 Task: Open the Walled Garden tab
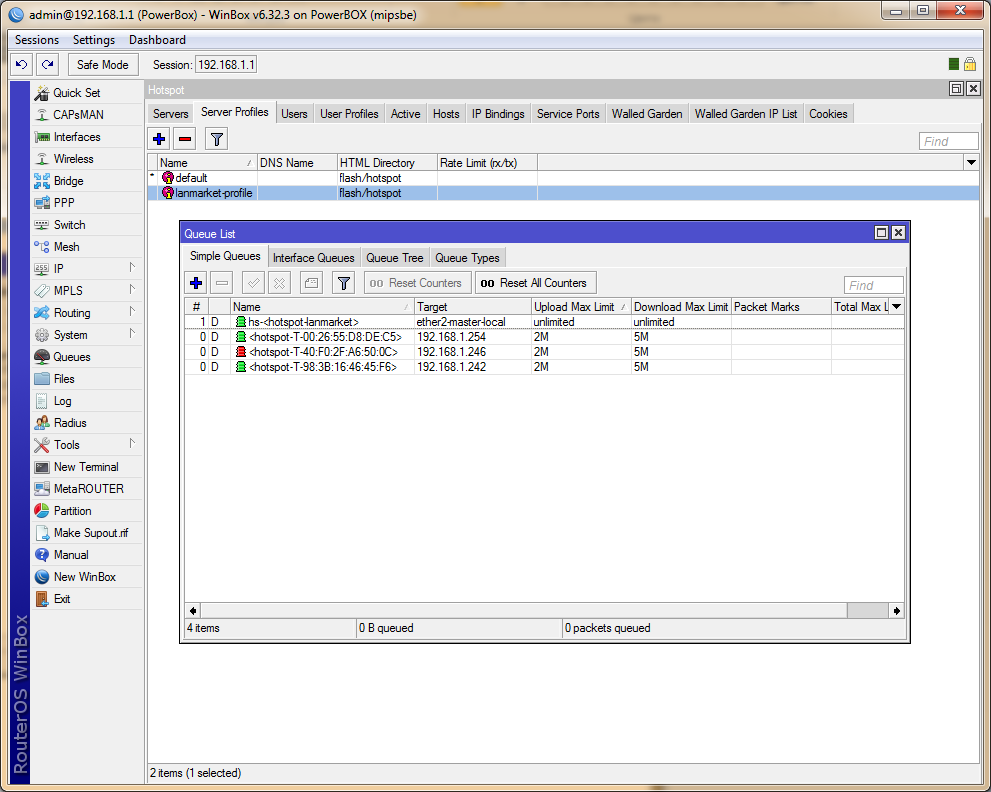click(647, 114)
